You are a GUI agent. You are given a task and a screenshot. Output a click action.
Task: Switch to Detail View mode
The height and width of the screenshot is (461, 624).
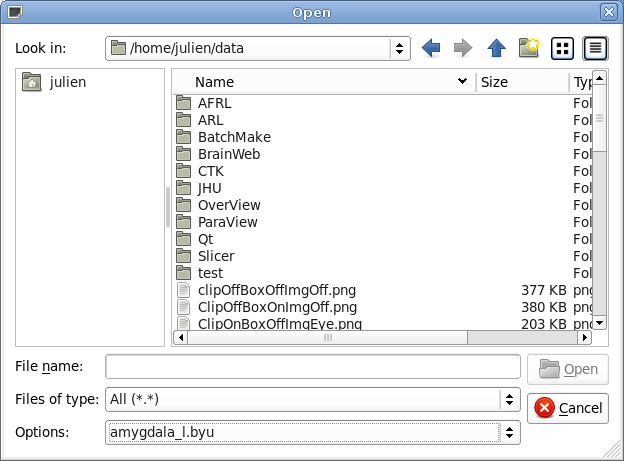pyautogui.click(x=595, y=48)
